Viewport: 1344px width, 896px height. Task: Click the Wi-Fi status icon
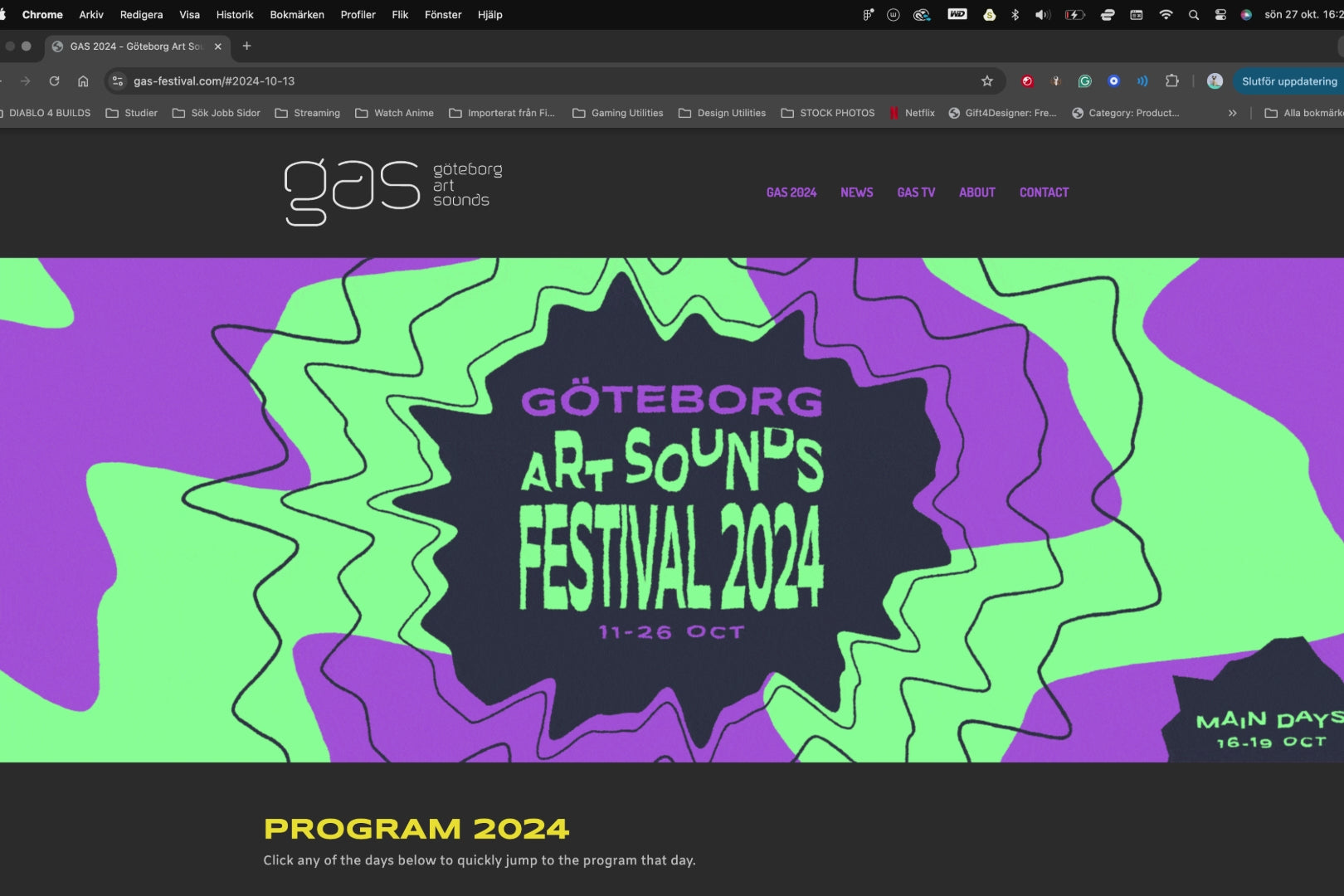tap(1166, 15)
